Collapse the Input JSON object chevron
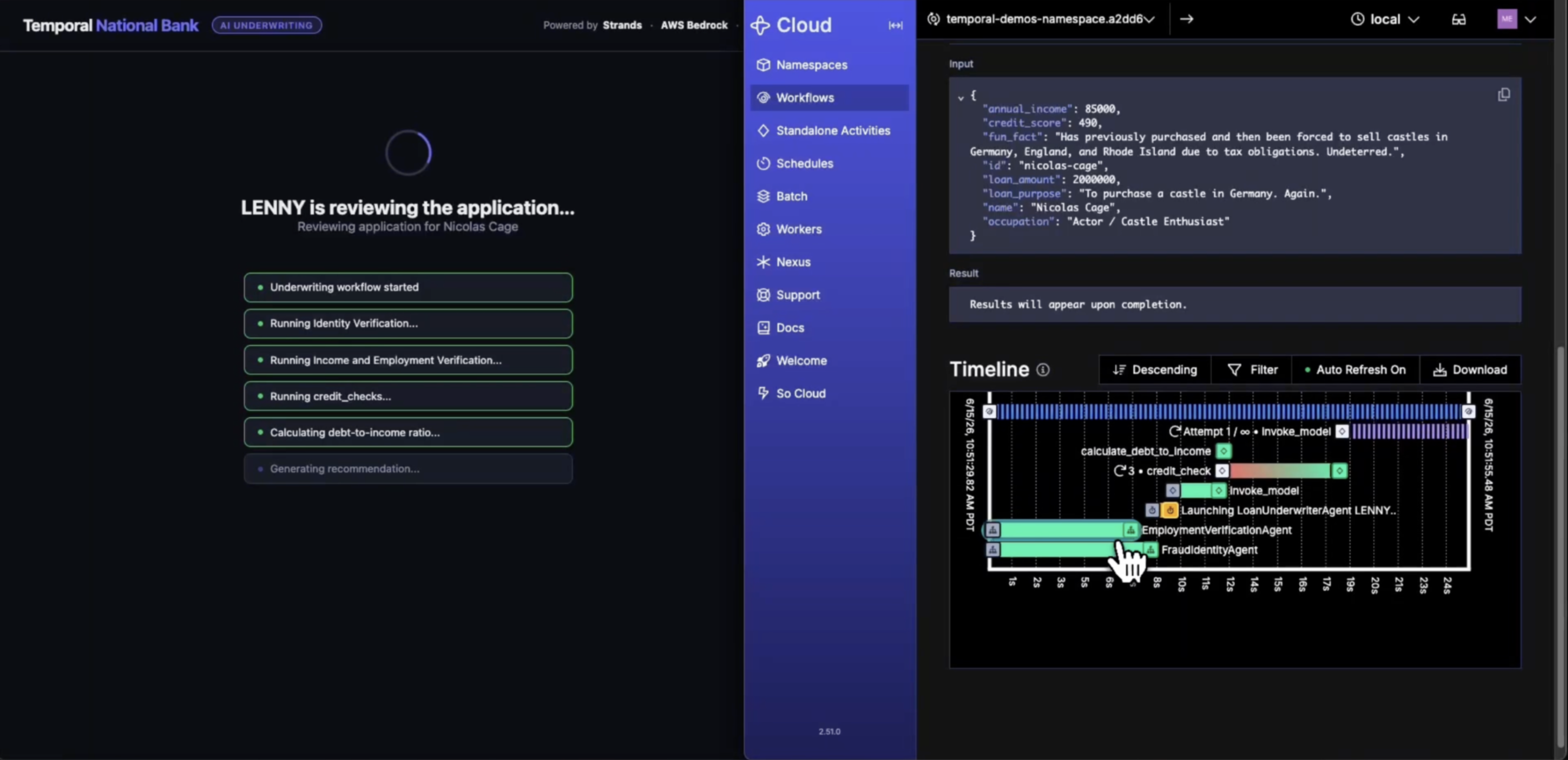 [961, 97]
